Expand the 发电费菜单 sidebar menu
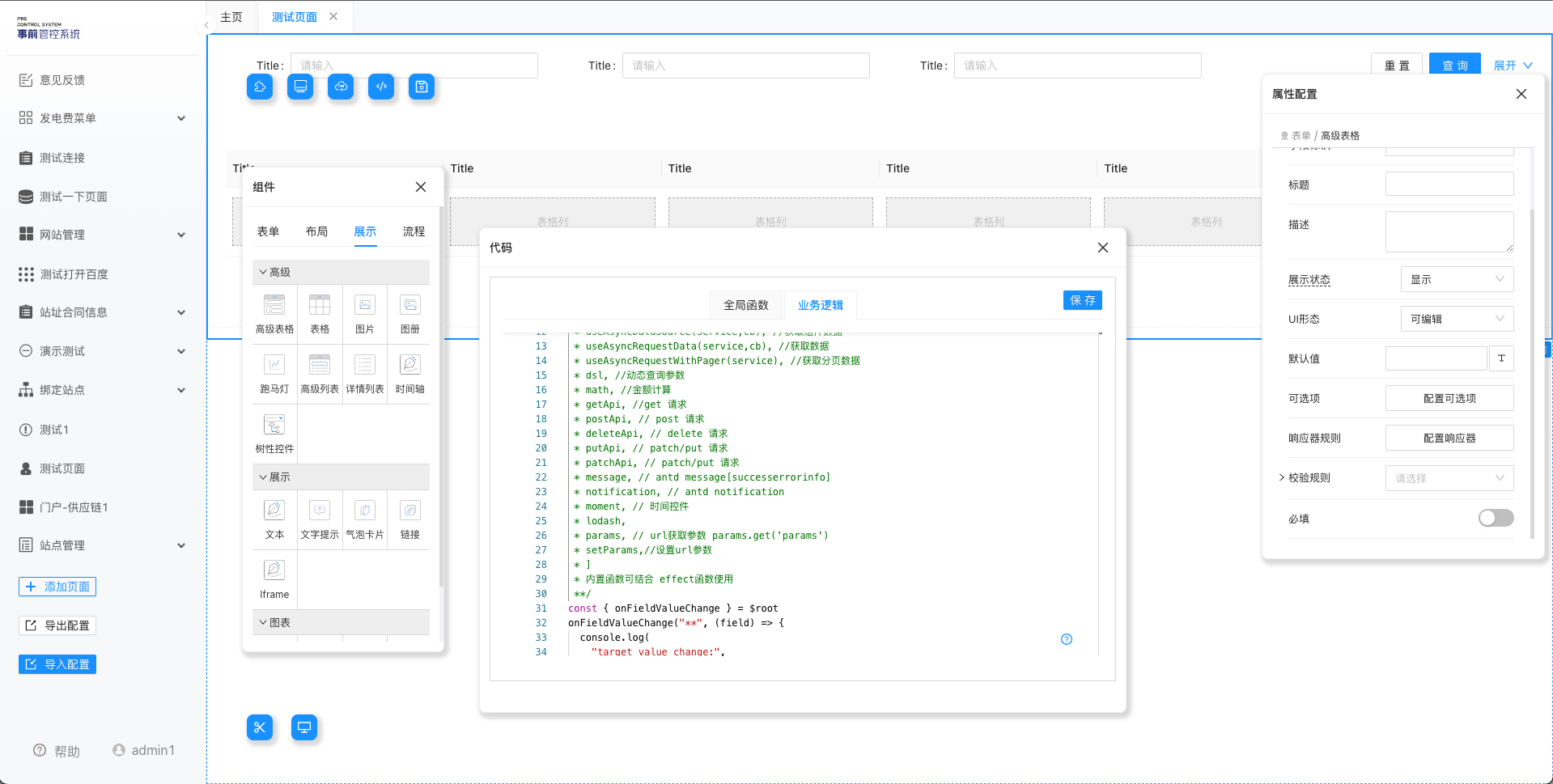 click(103, 118)
